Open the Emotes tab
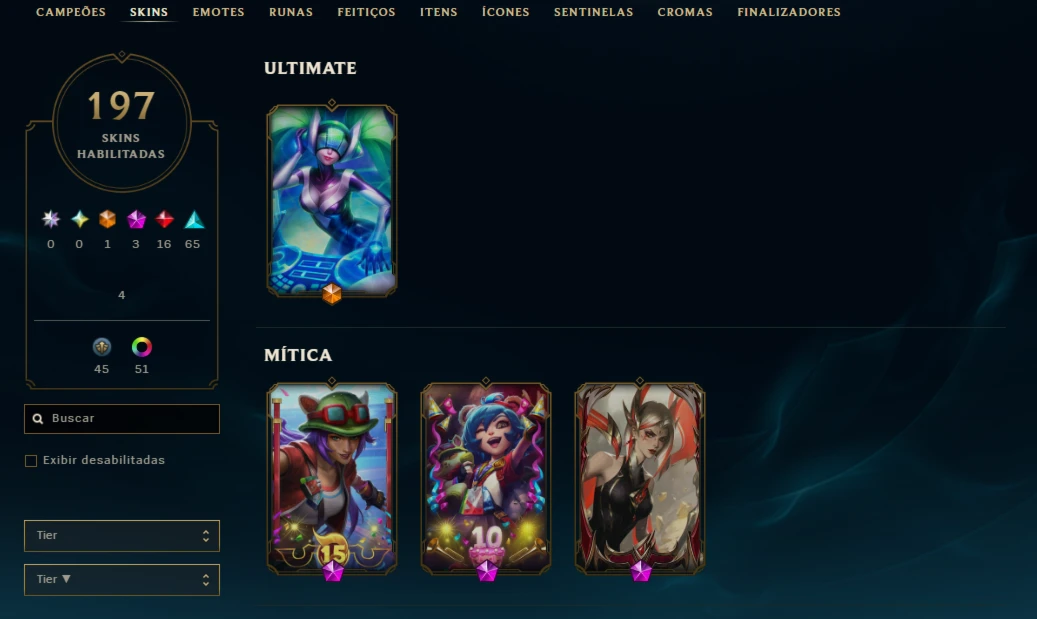The image size is (1037, 619). pos(218,12)
